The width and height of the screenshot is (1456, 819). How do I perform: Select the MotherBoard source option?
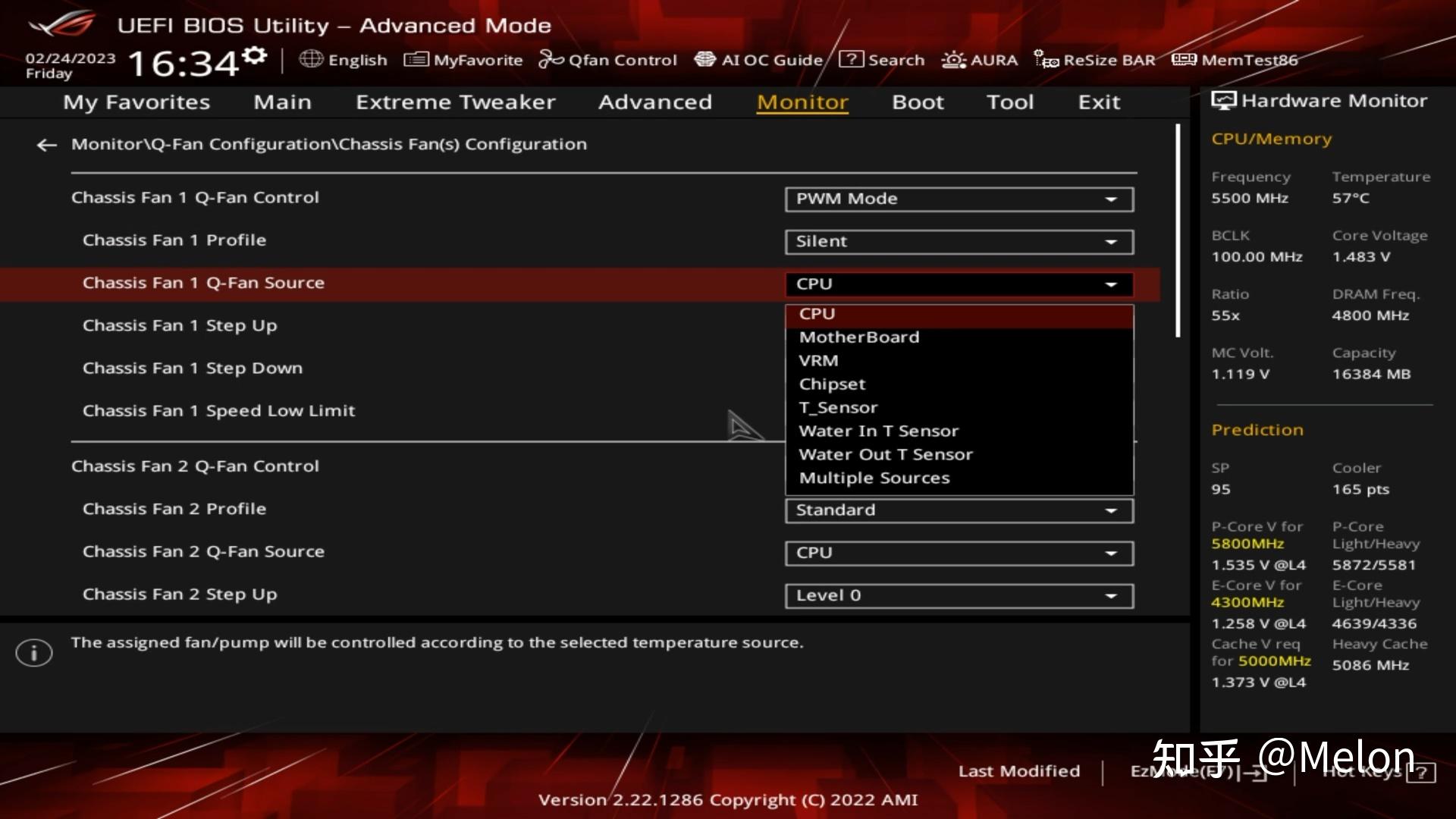pyautogui.click(x=858, y=337)
